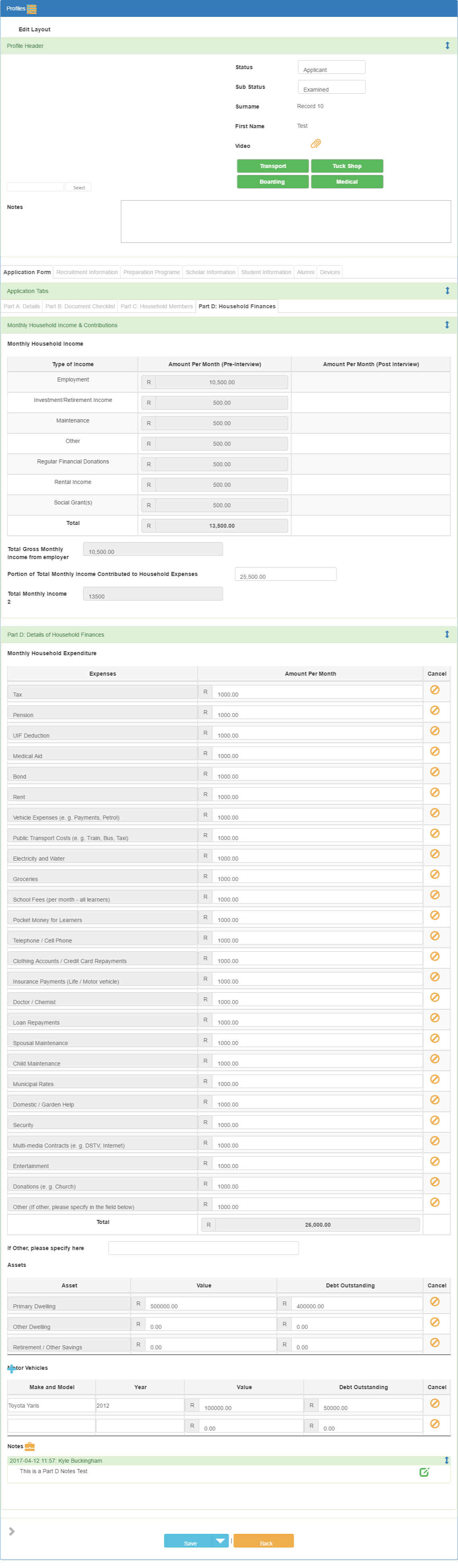Collapse the Kyle Buckingham note entry
The height and width of the screenshot is (1568, 458).
[446, 1461]
